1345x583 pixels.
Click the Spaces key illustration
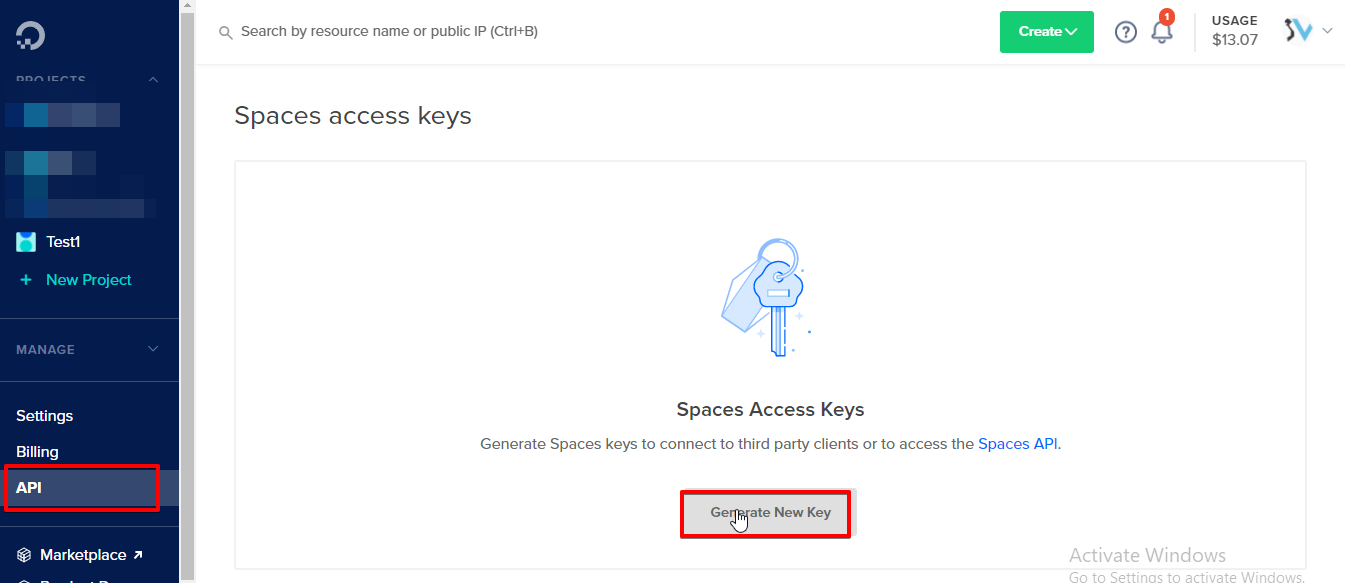pyautogui.click(x=765, y=297)
